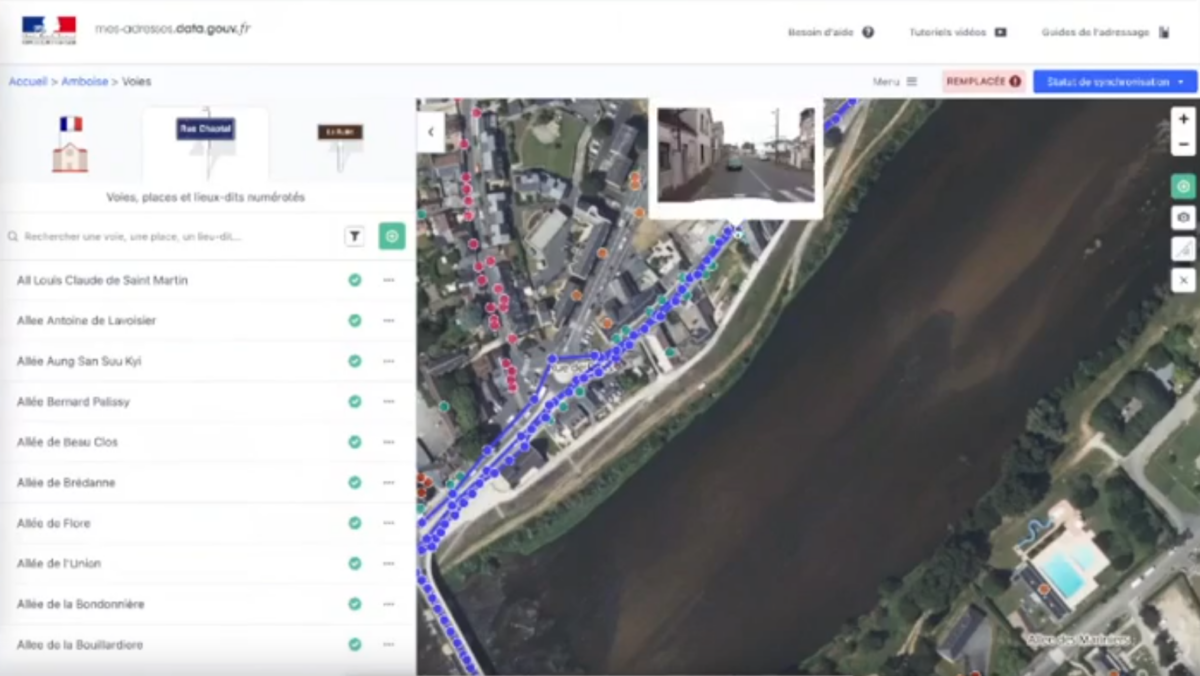Viewport: 1200px width, 676px height.
Task: Click the street view photo thumbnail
Action: [735, 155]
